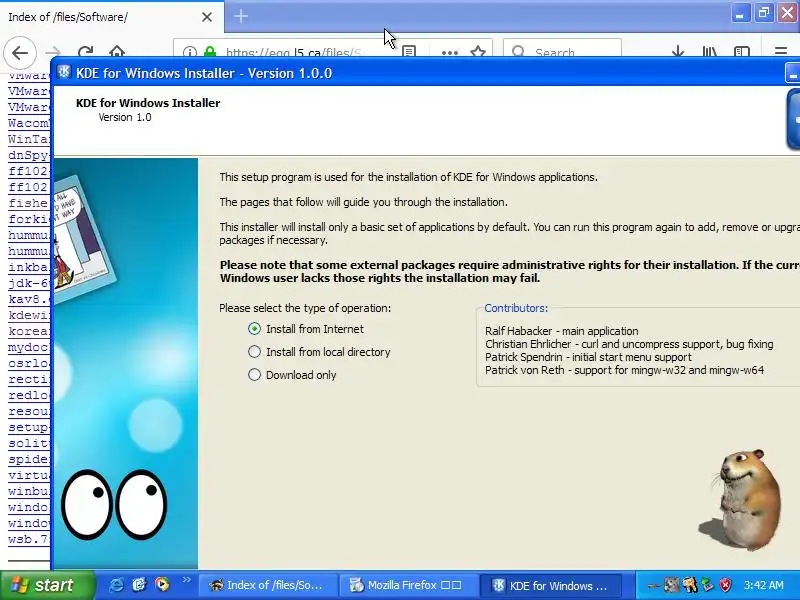Open Firefox library icon
Viewport: 800px width, 600px height.
click(710, 52)
